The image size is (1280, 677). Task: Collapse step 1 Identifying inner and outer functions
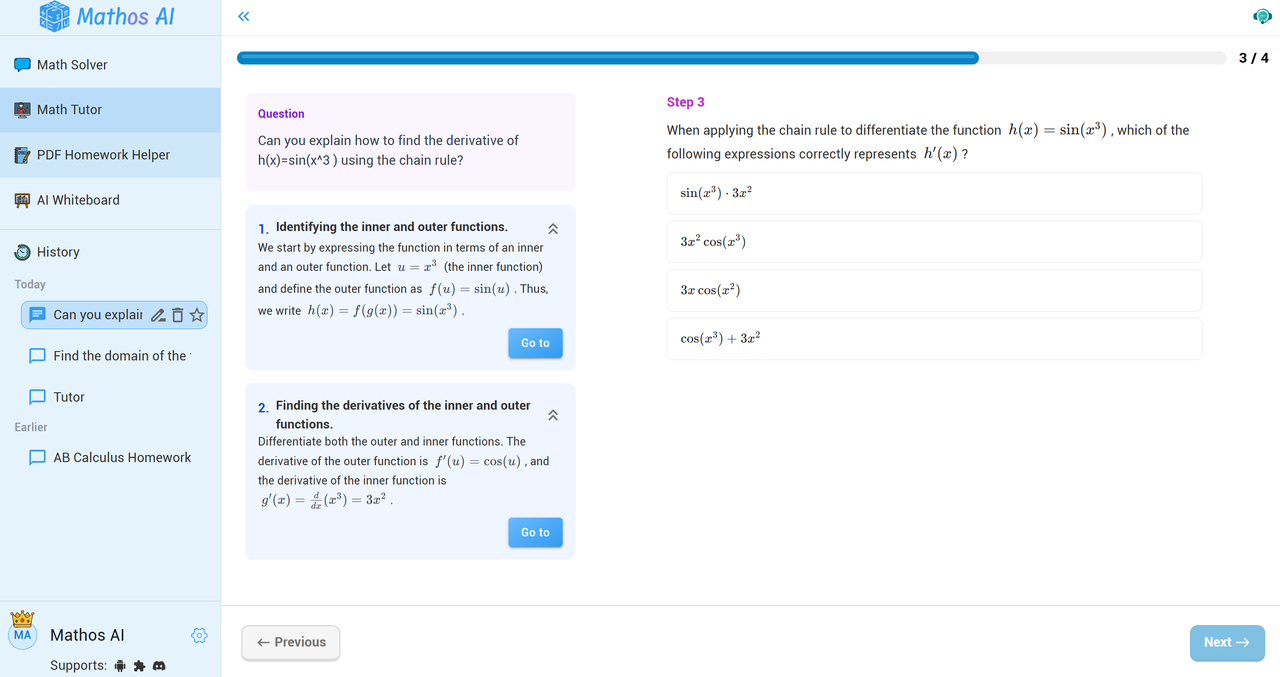click(553, 228)
